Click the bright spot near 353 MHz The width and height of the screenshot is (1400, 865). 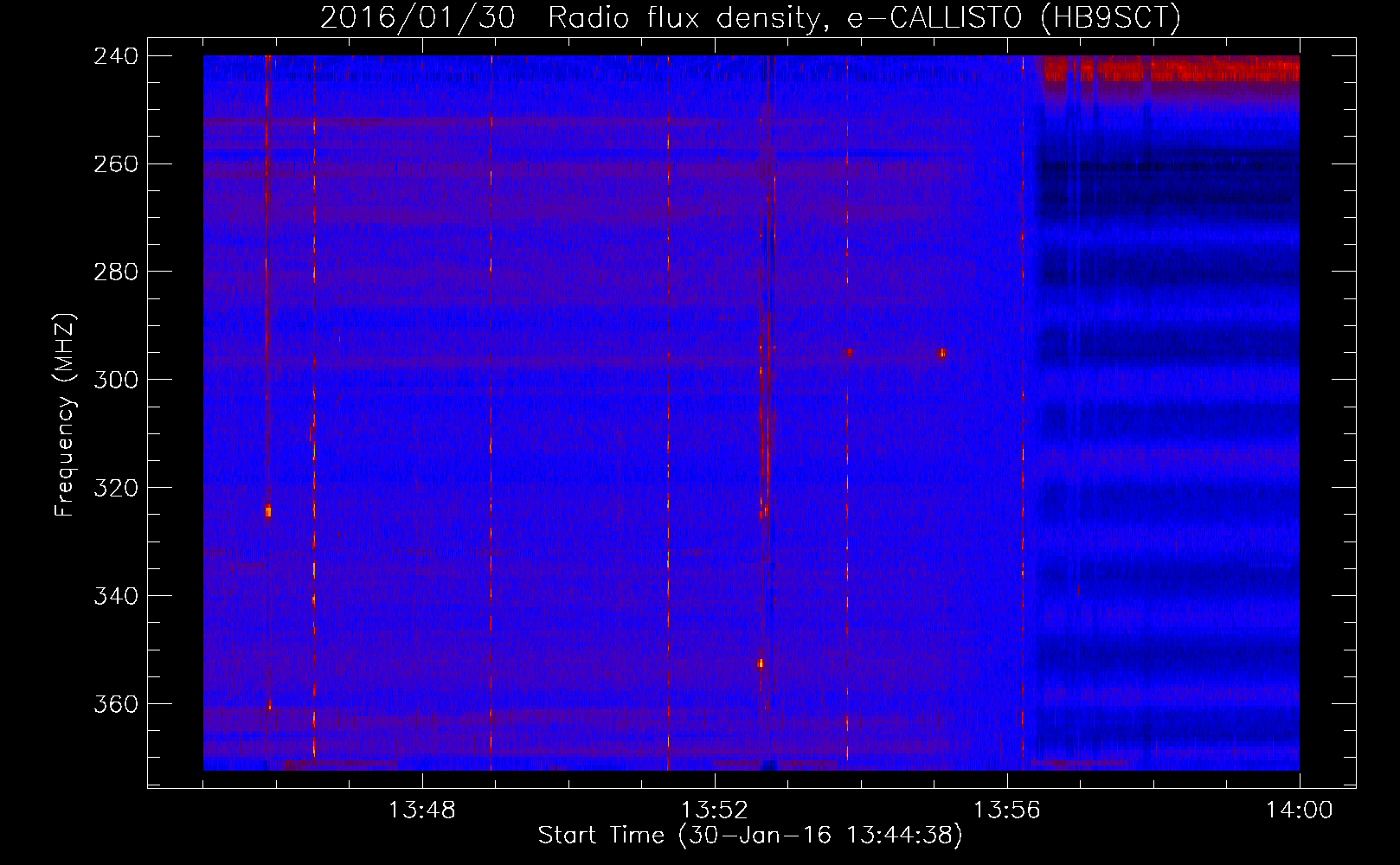760,663
